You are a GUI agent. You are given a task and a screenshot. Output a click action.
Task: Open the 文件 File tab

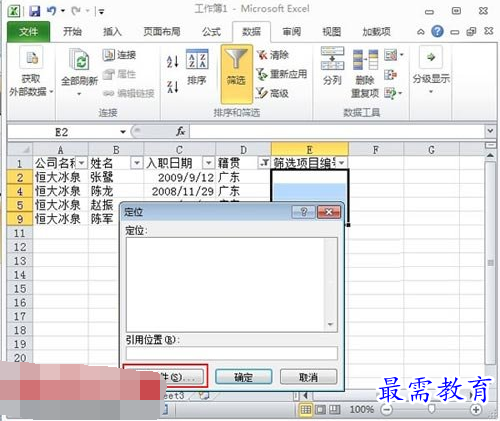[x=29, y=32]
